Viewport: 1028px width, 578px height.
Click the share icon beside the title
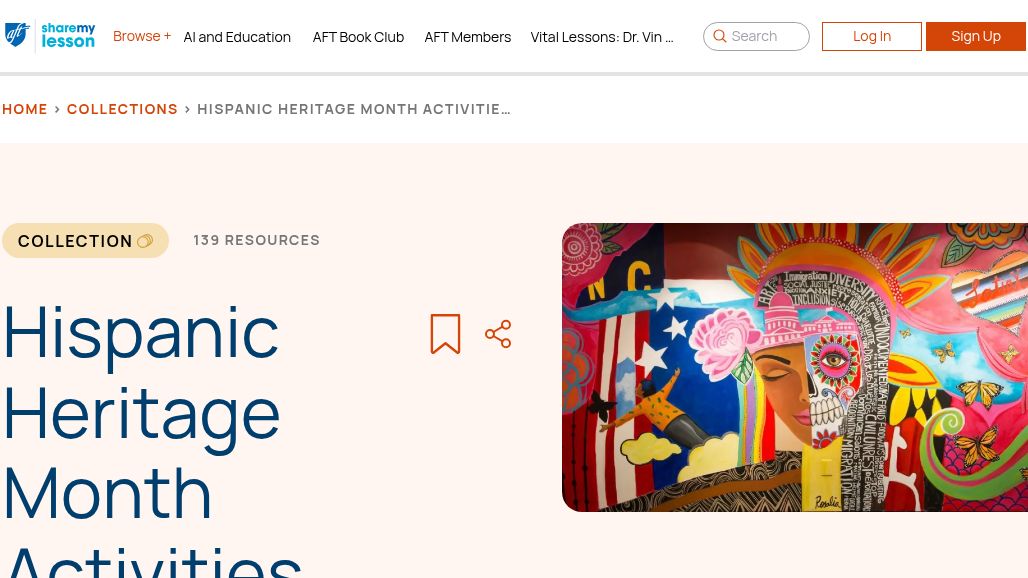(x=498, y=334)
